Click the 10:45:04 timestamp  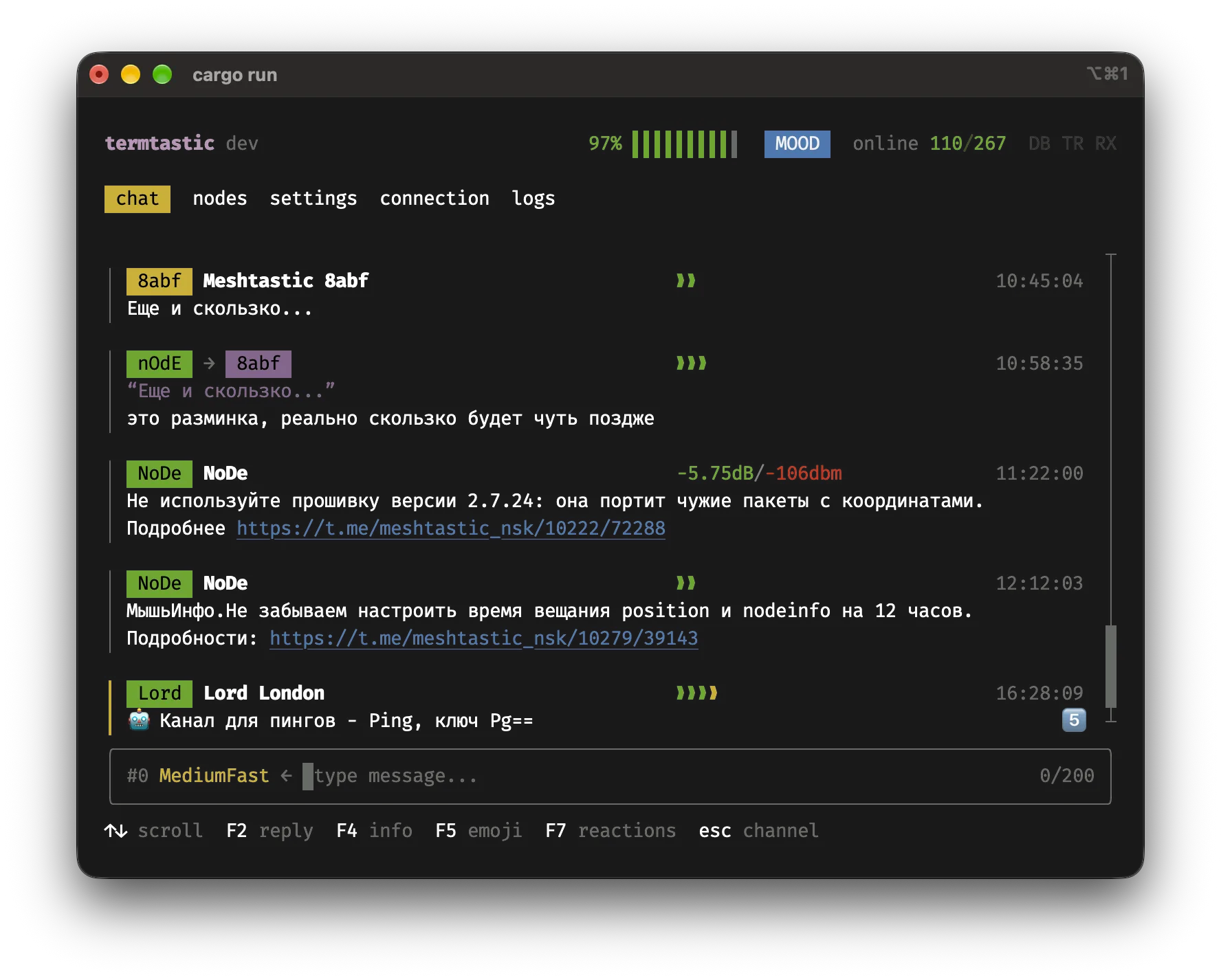(1039, 281)
